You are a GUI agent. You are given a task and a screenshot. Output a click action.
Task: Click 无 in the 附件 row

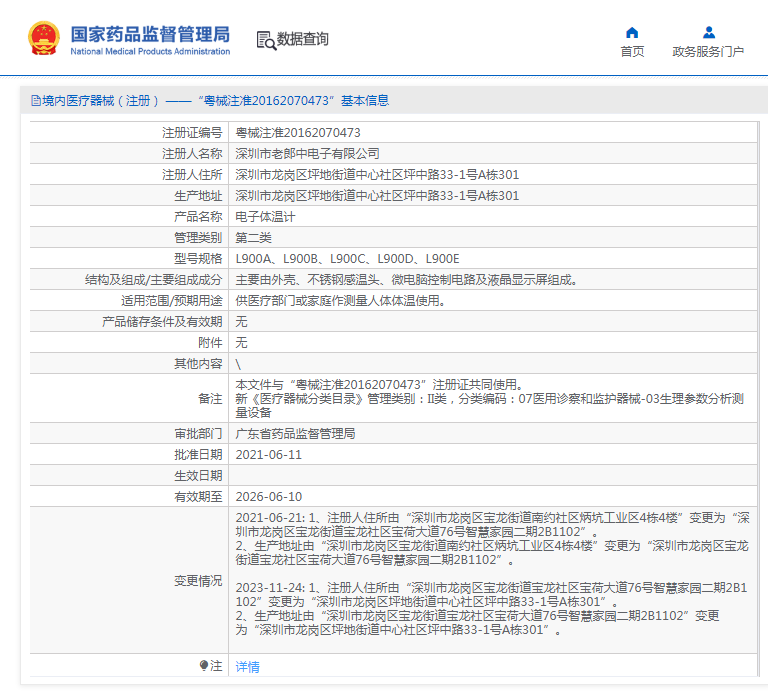(x=241, y=343)
